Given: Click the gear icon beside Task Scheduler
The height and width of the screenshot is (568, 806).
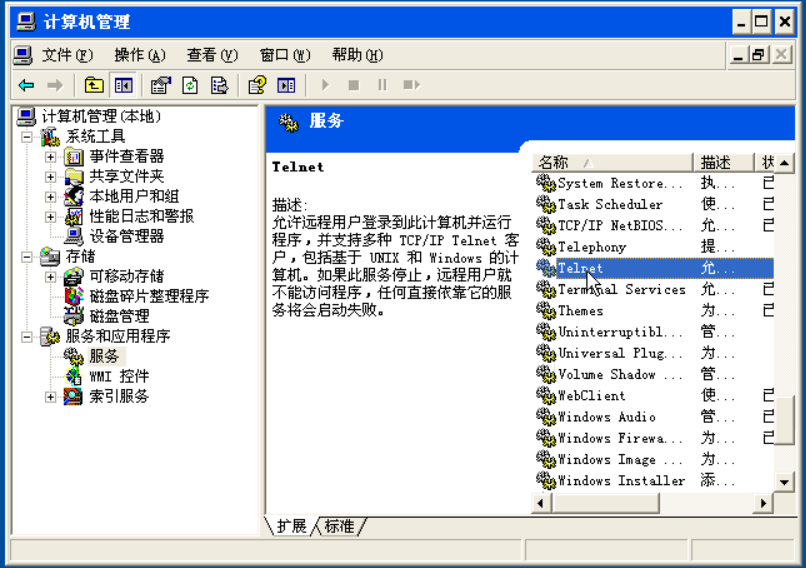Looking at the screenshot, I should [545, 204].
